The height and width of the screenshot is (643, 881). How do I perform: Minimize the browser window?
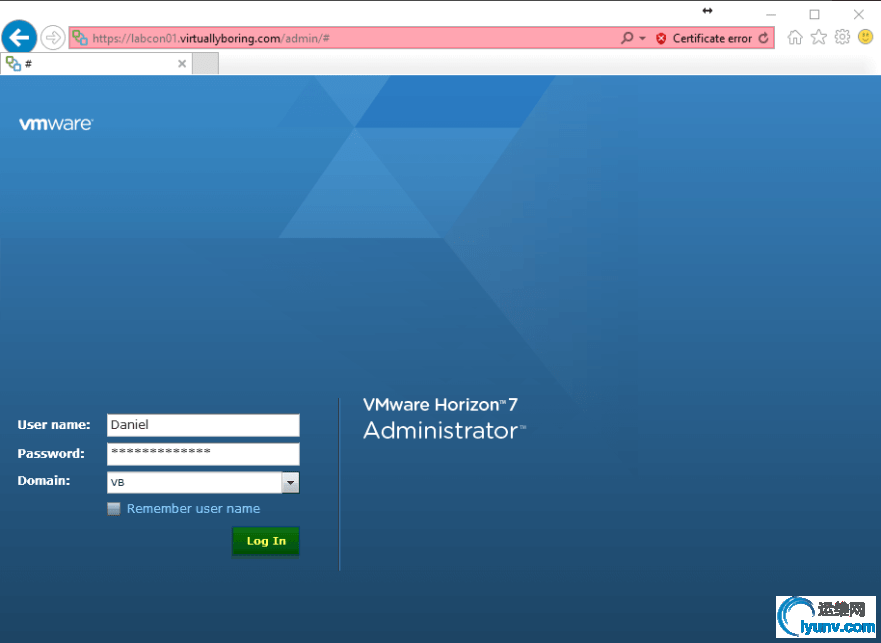(771, 15)
